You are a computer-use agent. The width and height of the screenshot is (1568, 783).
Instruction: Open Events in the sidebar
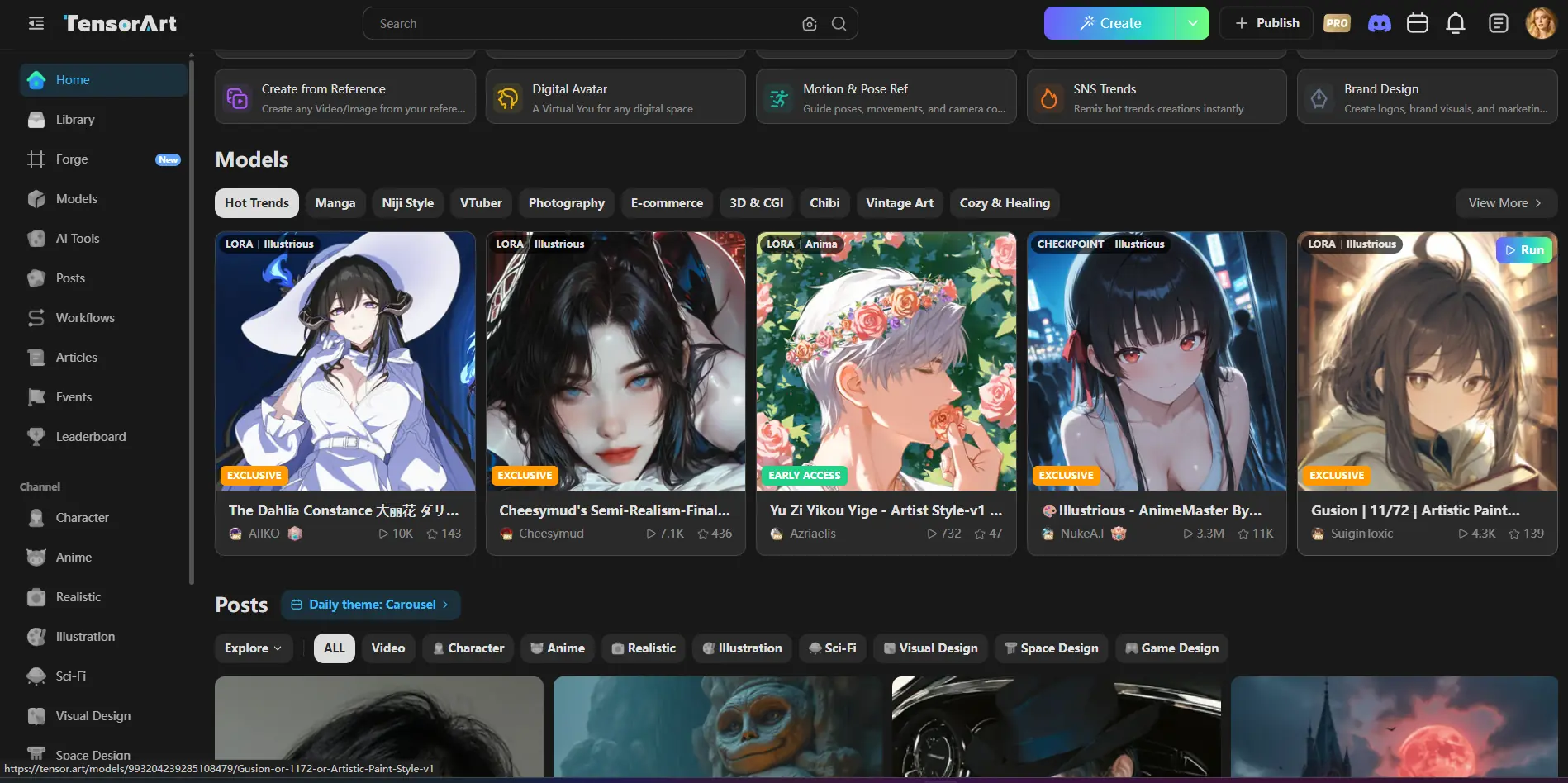pos(103,397)
